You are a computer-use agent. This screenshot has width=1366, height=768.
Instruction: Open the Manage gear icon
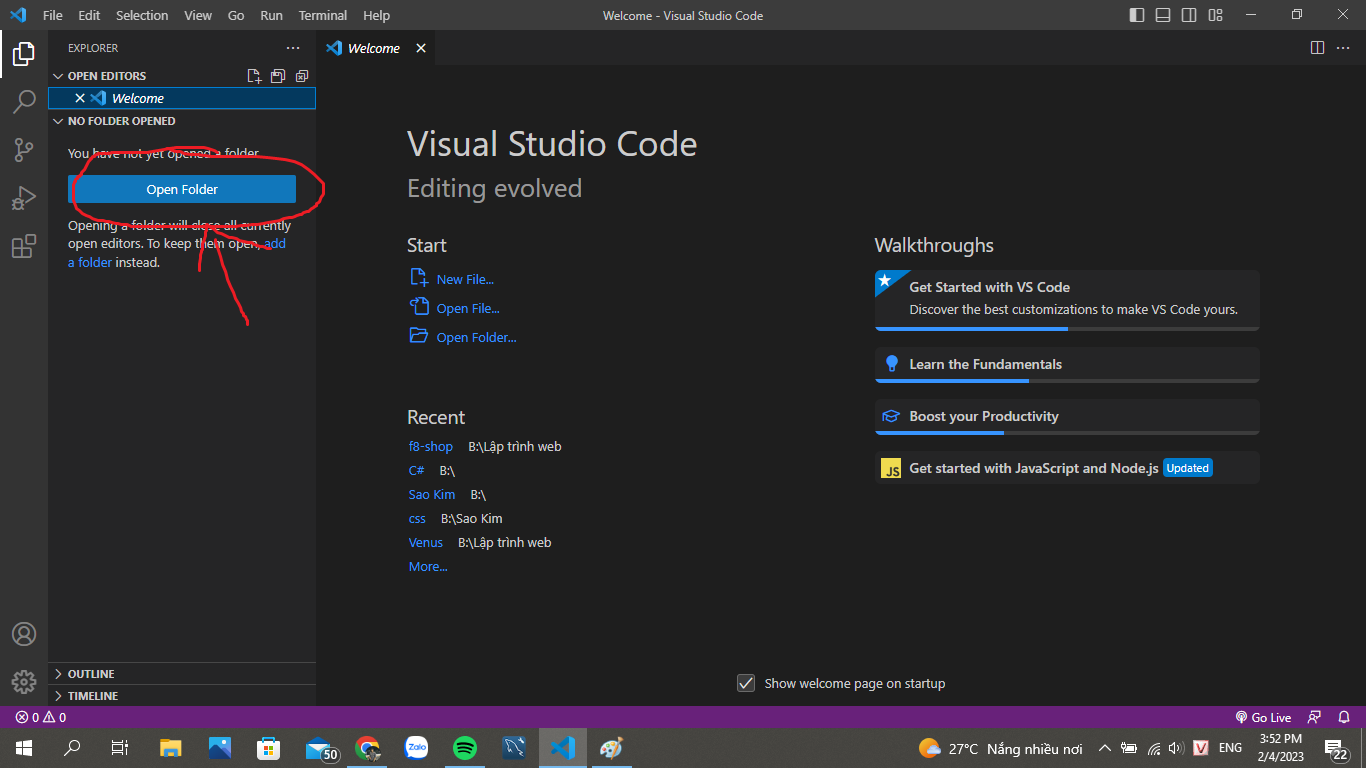[x=23, y=682]
